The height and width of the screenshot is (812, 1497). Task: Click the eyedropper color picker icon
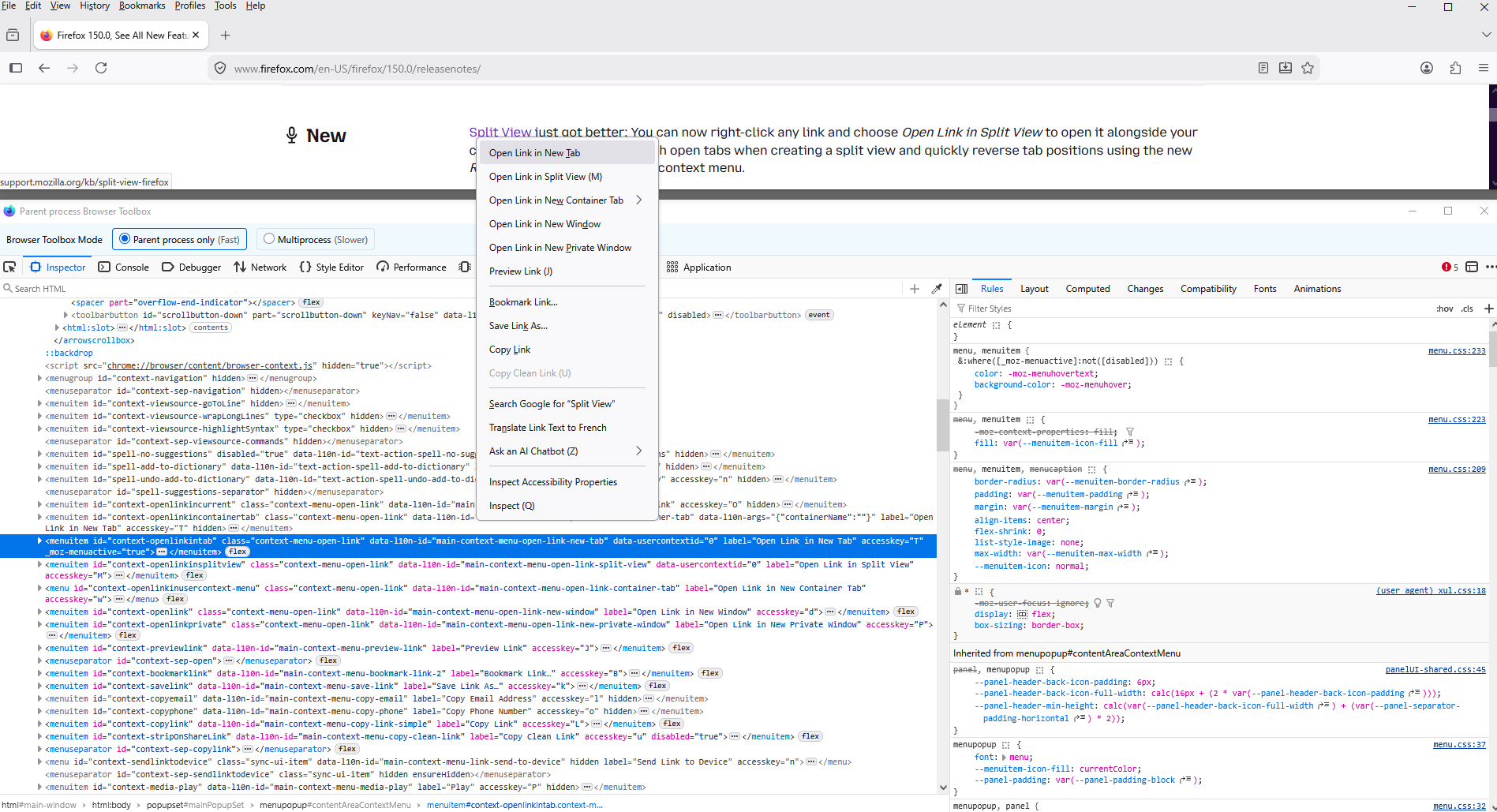(937, 289)
